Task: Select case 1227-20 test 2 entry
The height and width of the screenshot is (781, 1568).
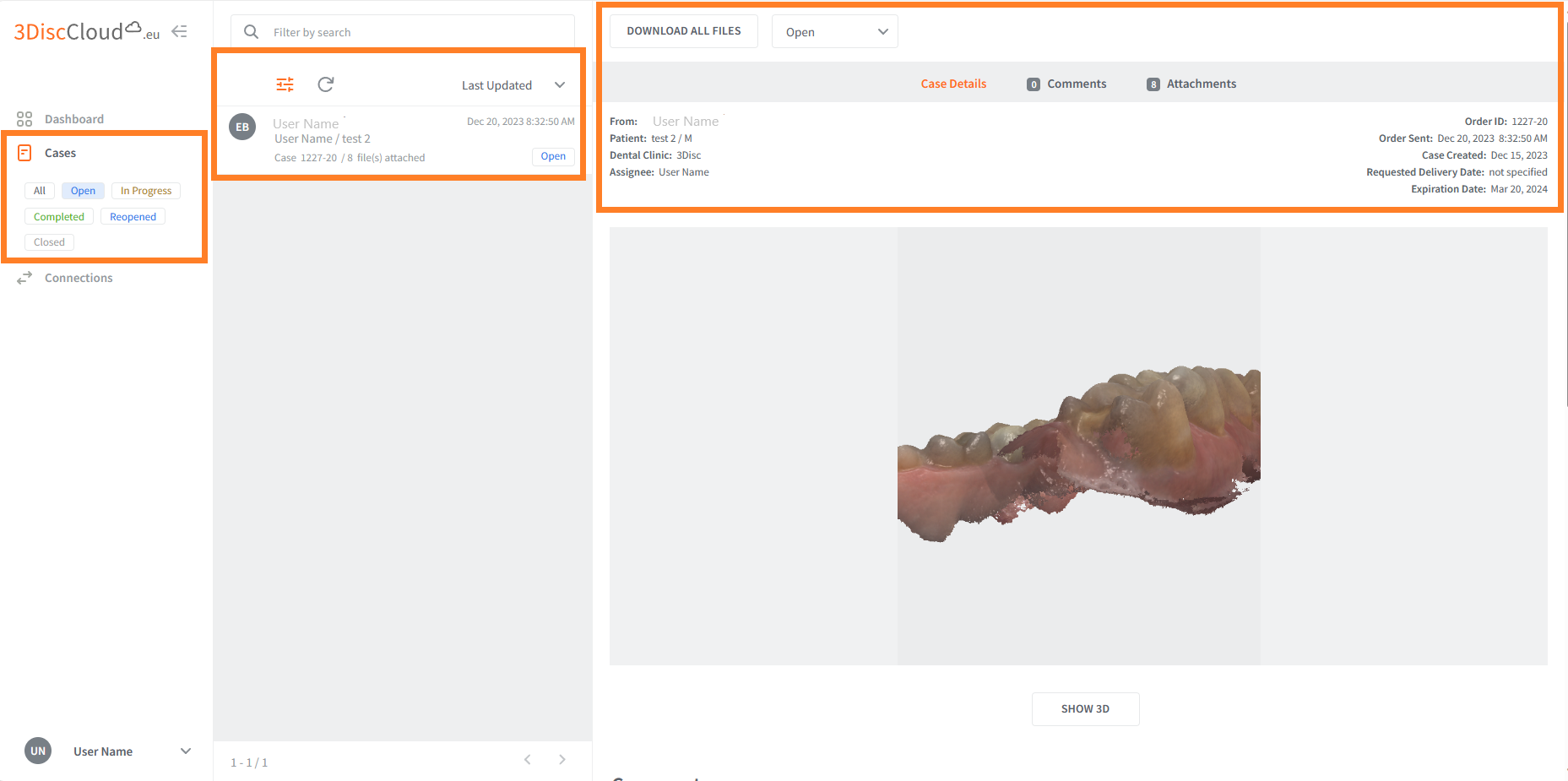Action: click(402, 140)
